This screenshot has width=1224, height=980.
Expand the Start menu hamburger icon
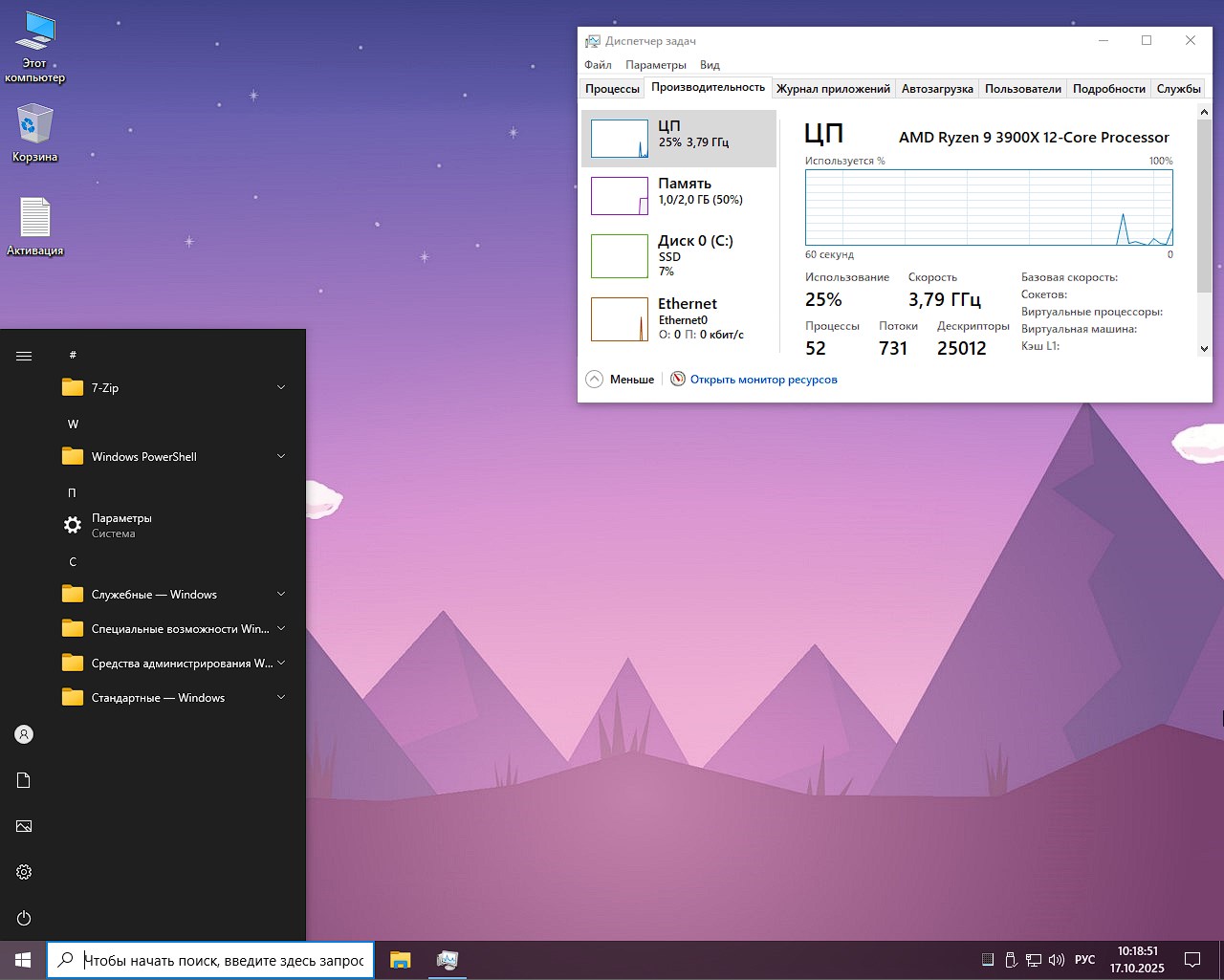pyautogui.click(x=23, y=355)
